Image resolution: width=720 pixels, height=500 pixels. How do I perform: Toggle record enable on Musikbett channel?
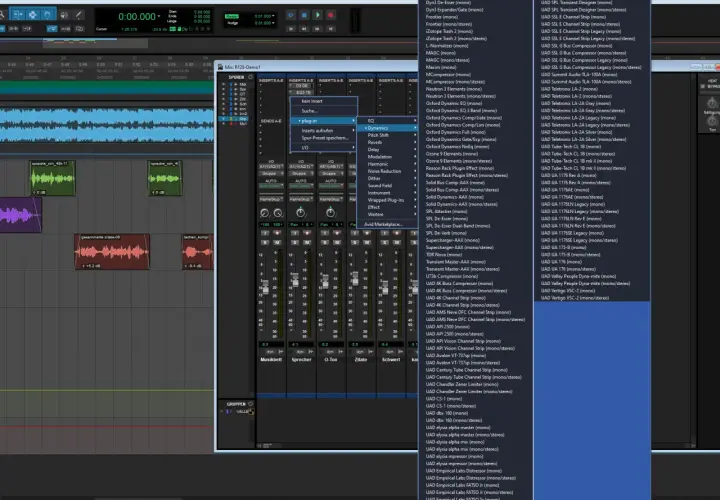[277, 233]
